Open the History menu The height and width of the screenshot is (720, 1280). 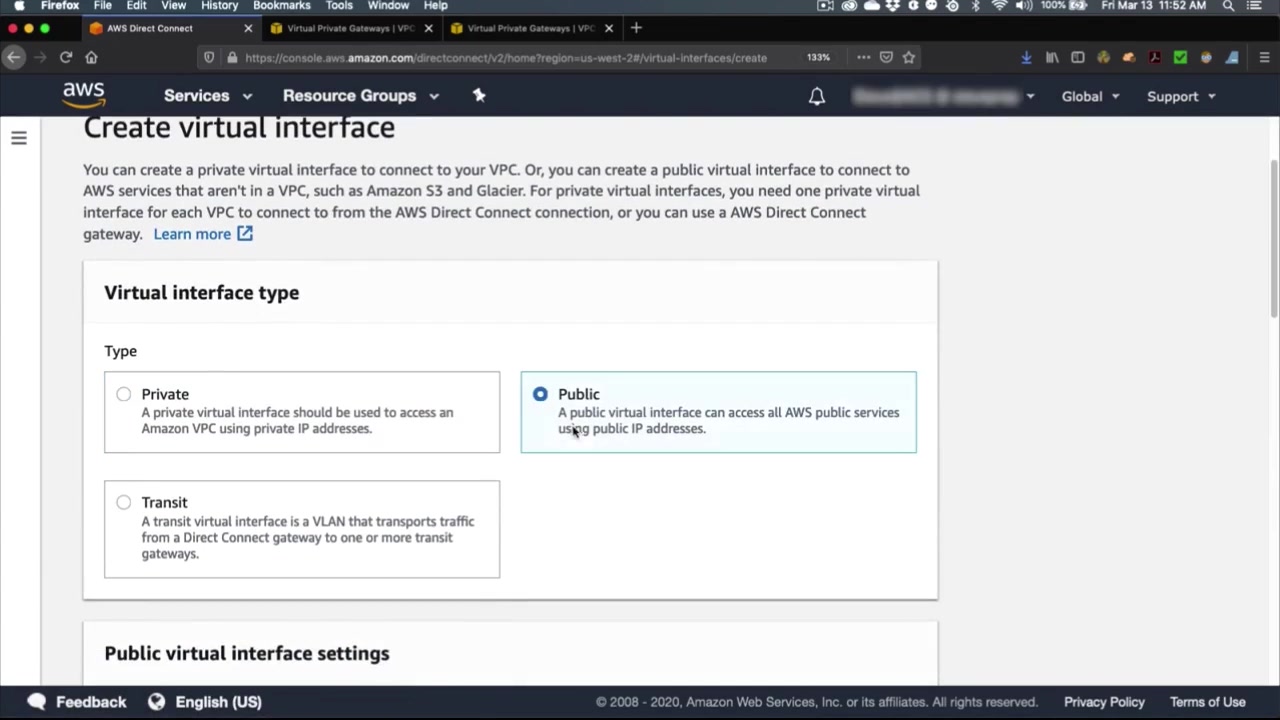(x=220, y=6)
